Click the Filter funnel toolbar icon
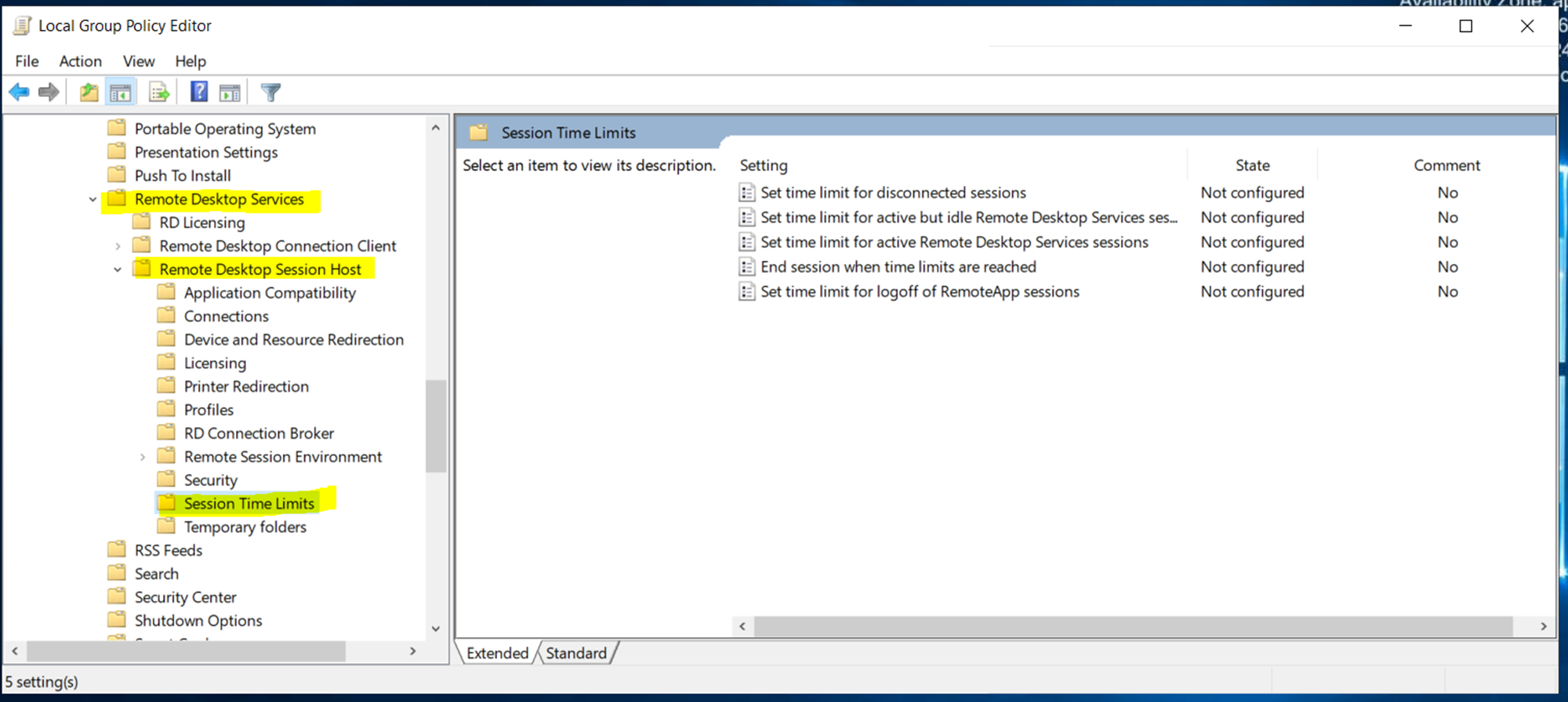The image size is (1568, 702). tap(270, 92)
